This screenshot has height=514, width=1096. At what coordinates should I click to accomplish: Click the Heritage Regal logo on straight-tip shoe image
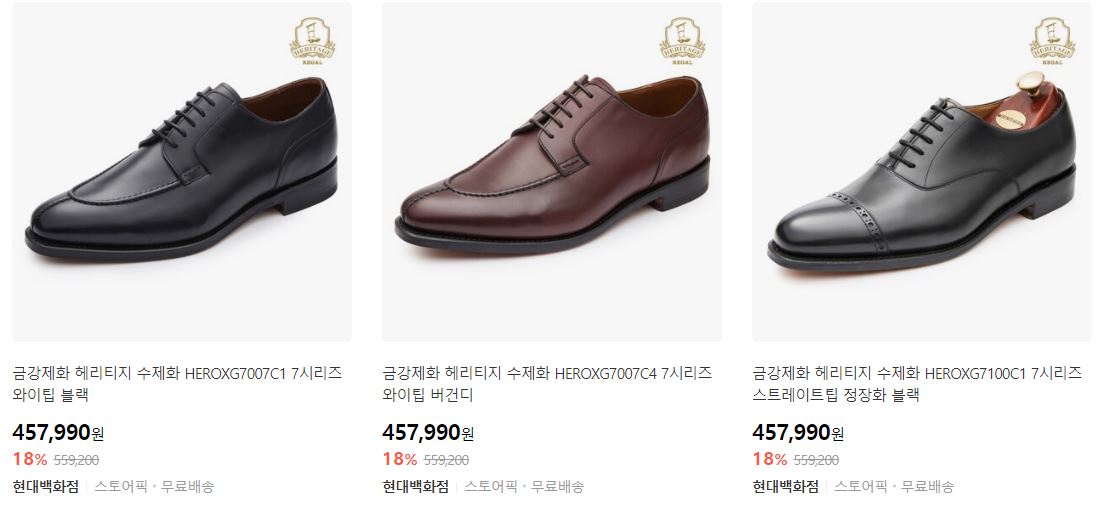pos(1052,41)
